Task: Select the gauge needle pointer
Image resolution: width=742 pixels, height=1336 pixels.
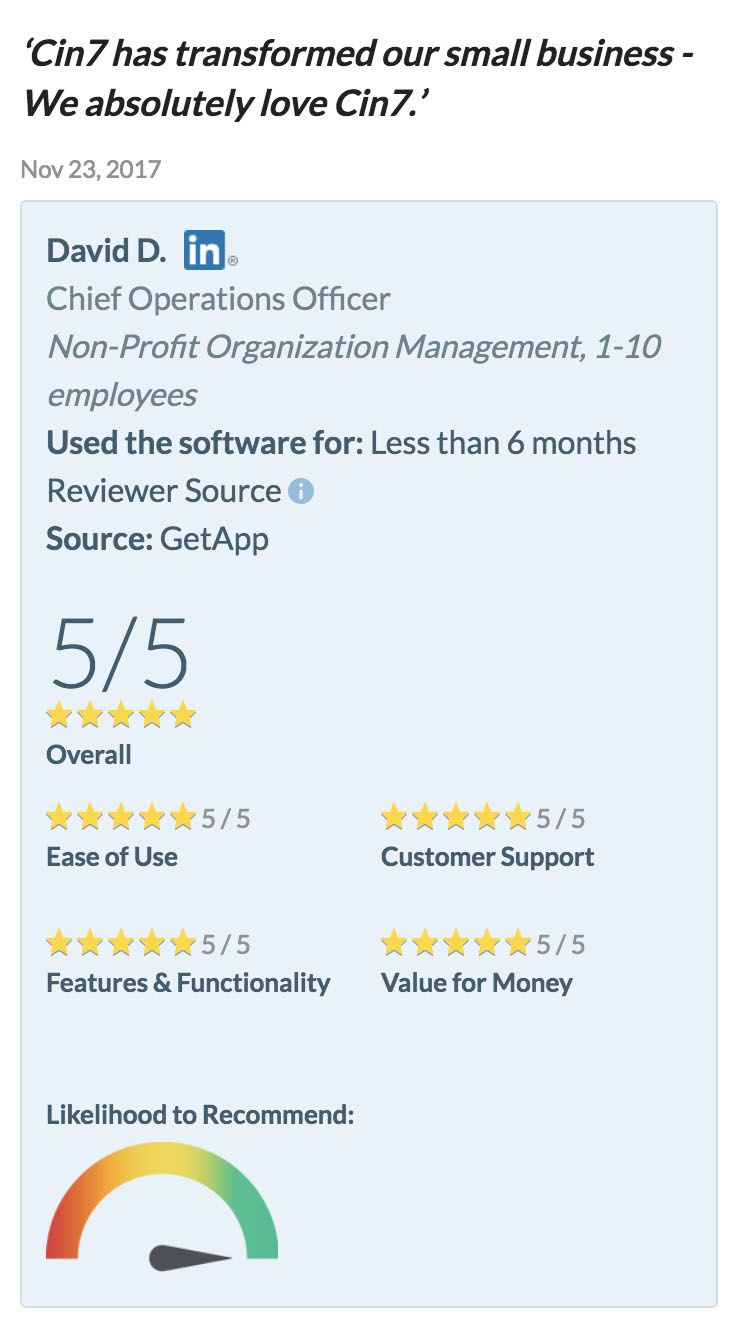Action: click(x=190, y=1258)
